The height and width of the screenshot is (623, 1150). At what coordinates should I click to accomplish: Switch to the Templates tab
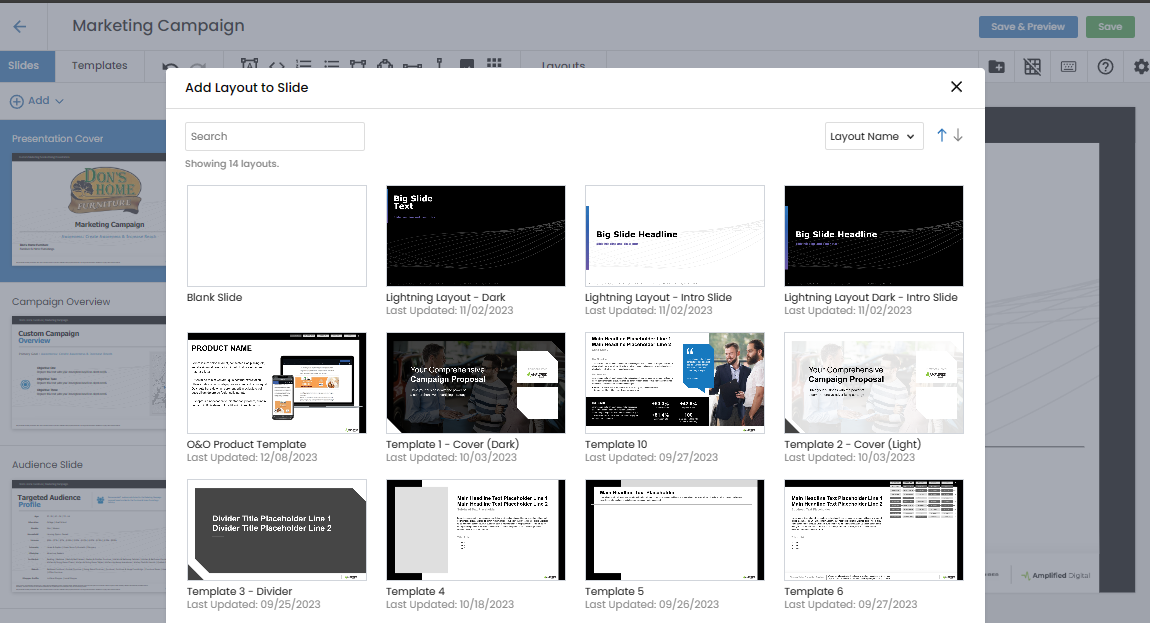[99, 66]
